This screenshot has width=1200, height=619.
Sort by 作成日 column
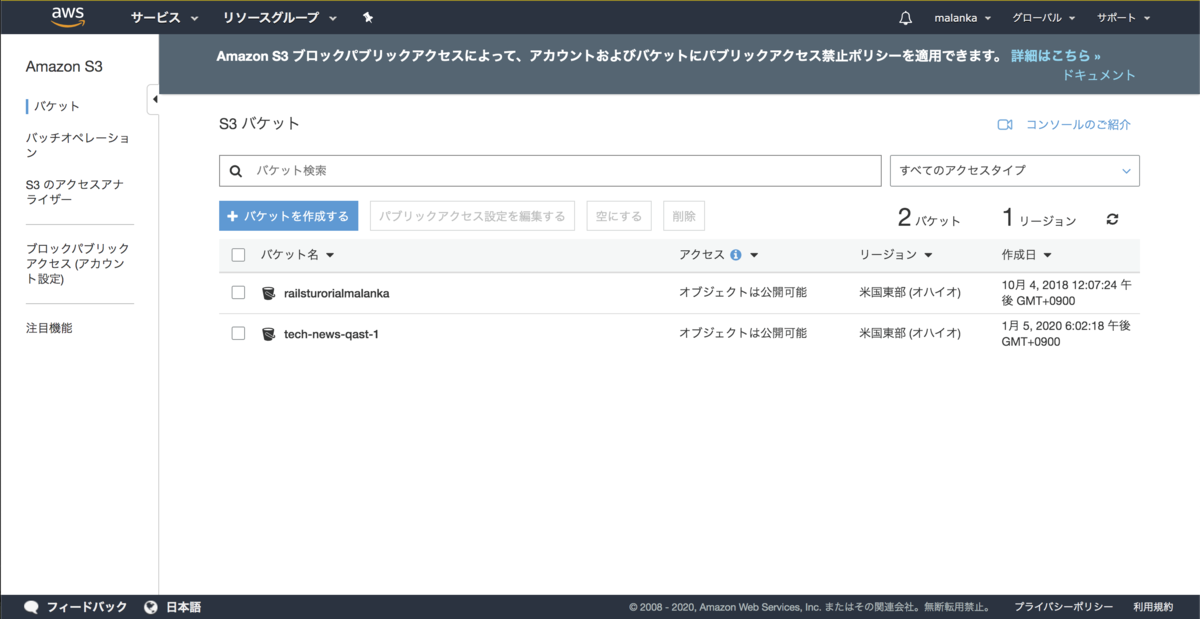(1026, 255)
